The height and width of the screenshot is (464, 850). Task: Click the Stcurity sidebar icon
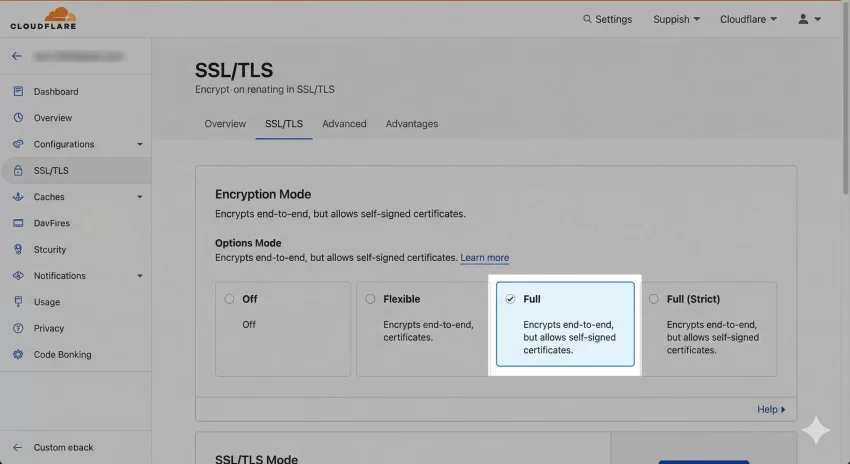pyautogui.click(x=18, y=249)
